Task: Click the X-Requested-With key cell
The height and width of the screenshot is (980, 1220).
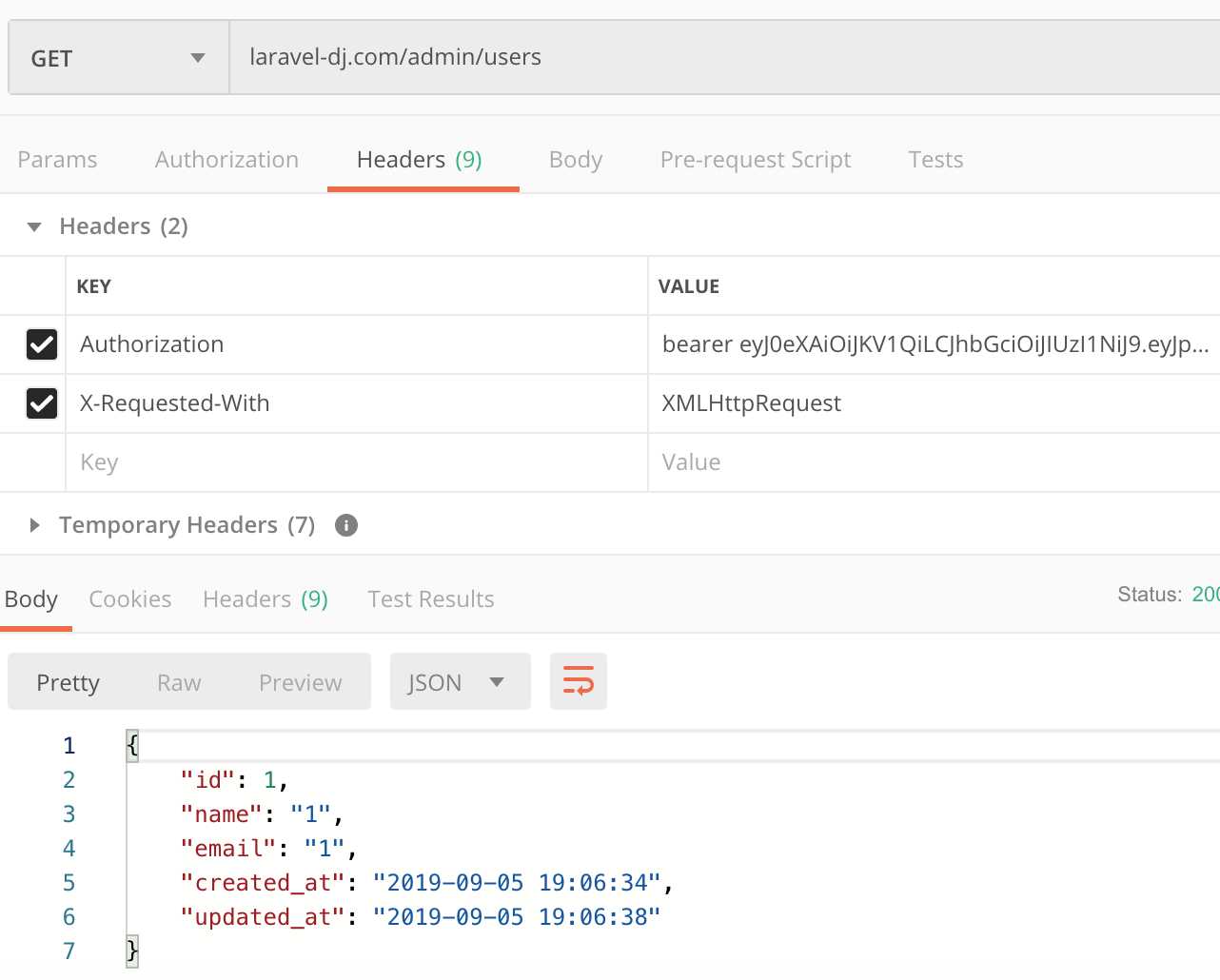Action: [357, 403]
